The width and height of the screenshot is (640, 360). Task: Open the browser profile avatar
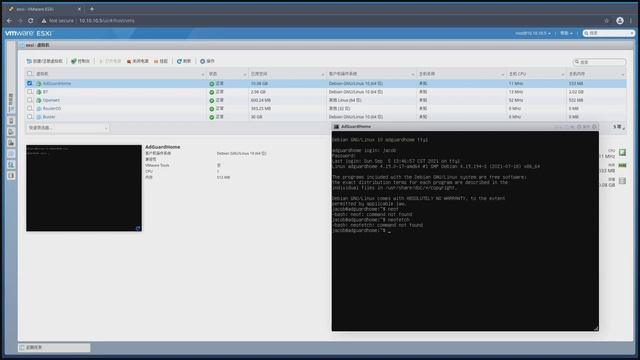[620, 20]
